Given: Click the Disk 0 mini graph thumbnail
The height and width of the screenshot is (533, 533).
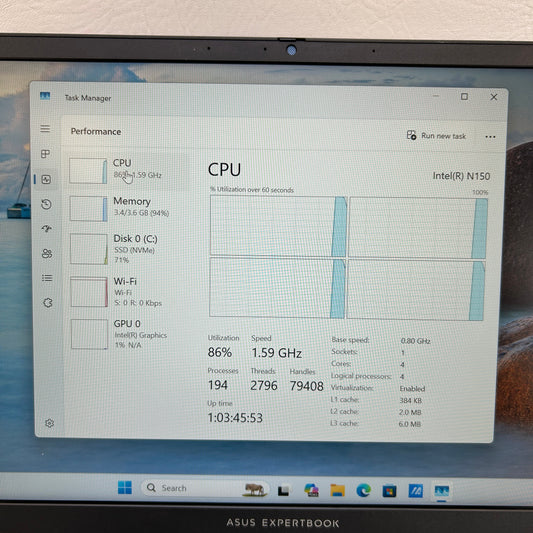Looking at the screenshot, I should [89, 249].
